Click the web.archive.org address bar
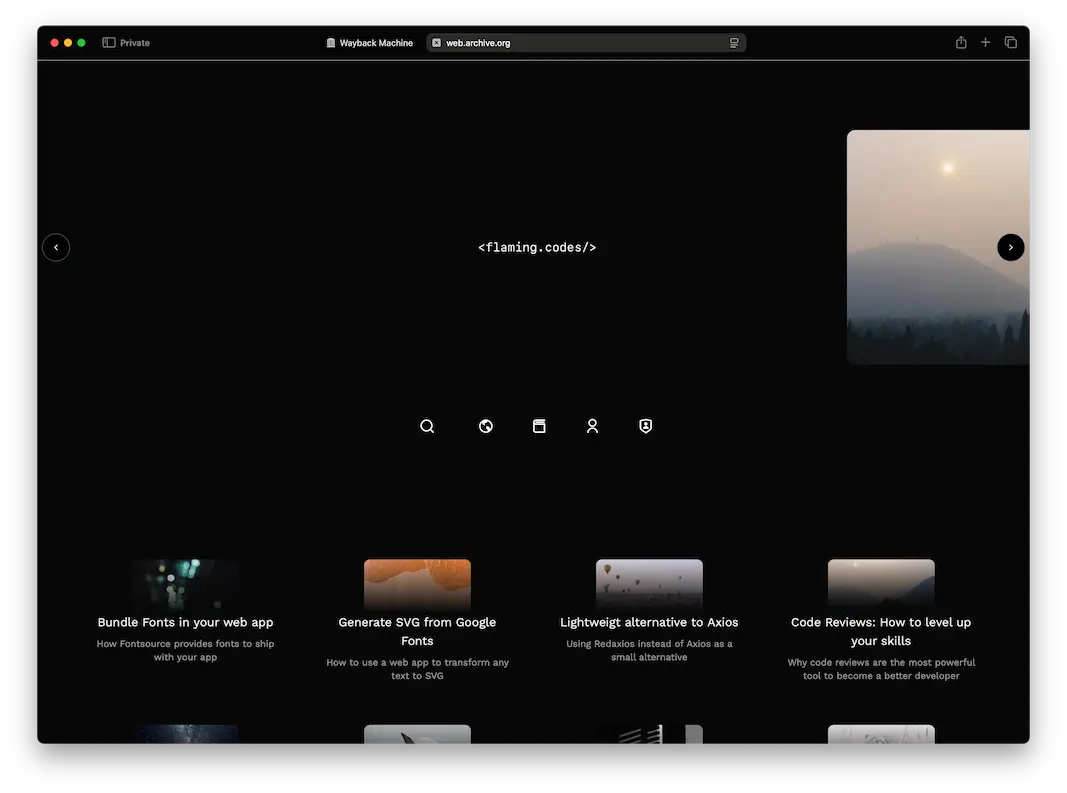The height and width of the screenshot is (793, 1067). (586, 43)
